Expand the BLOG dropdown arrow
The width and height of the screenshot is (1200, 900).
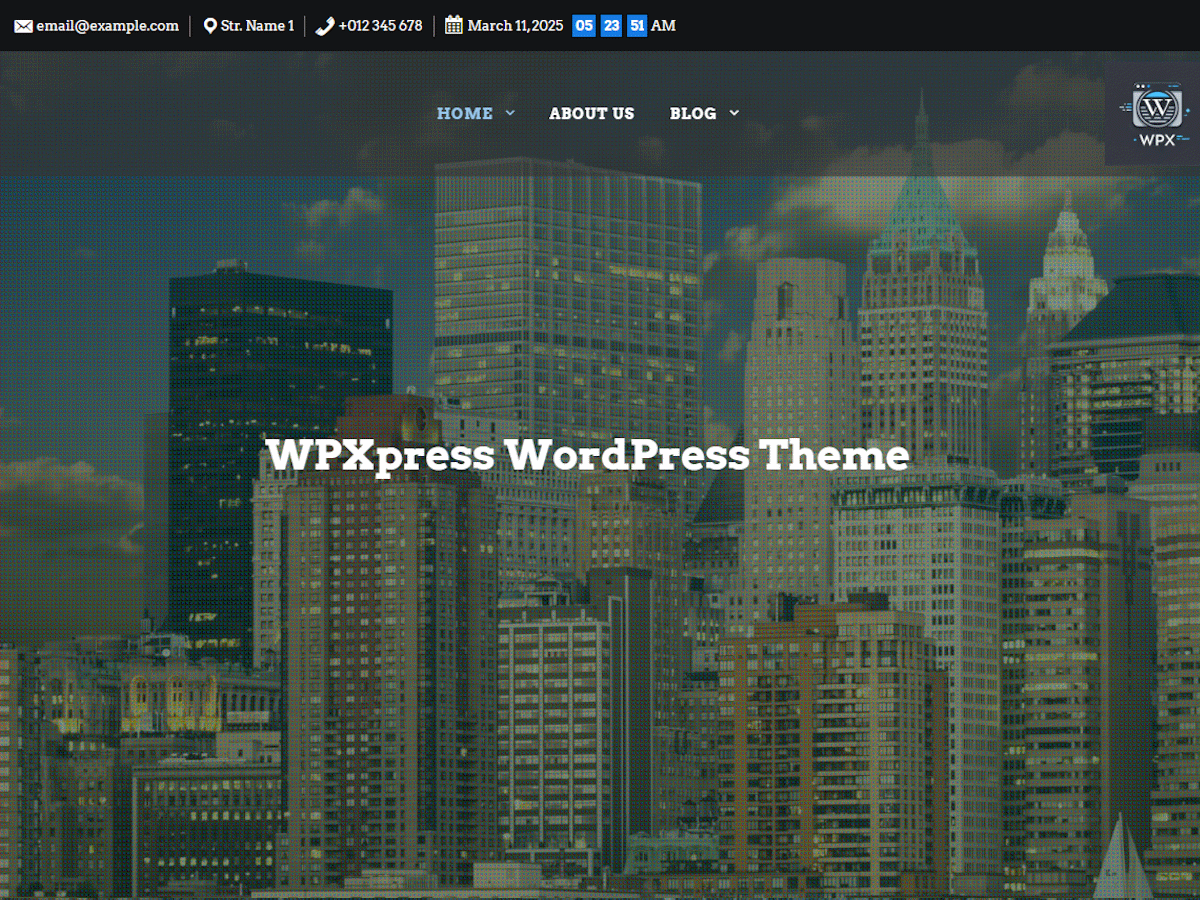(x=734, y=113)
